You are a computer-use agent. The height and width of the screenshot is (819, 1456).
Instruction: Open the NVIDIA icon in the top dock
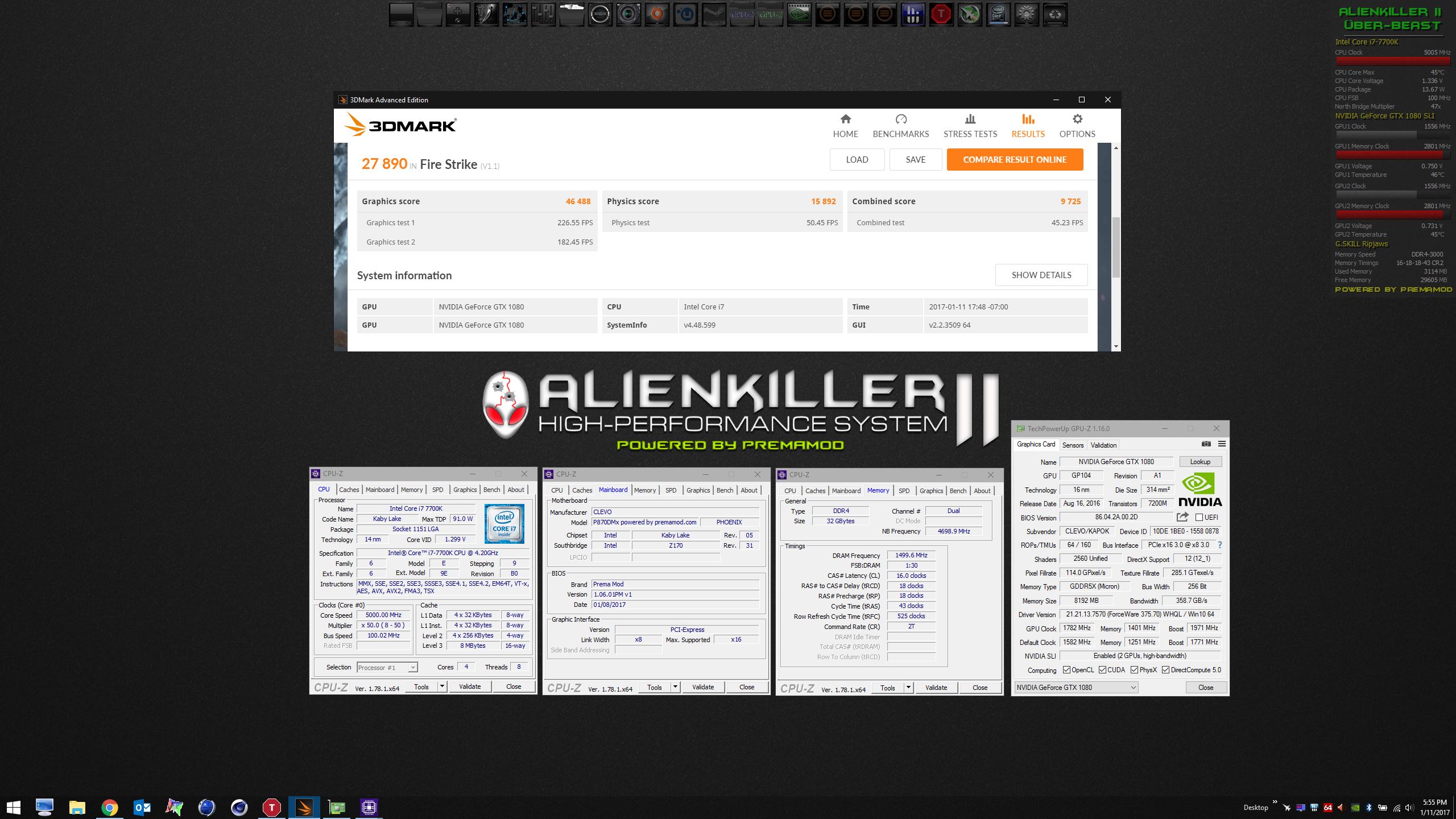pos(799,14)
